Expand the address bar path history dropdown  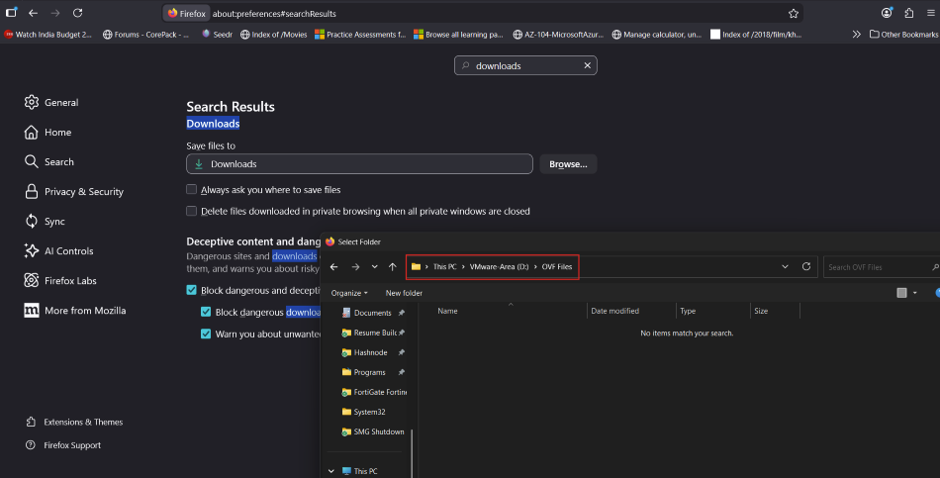click(x=785, y=267)
